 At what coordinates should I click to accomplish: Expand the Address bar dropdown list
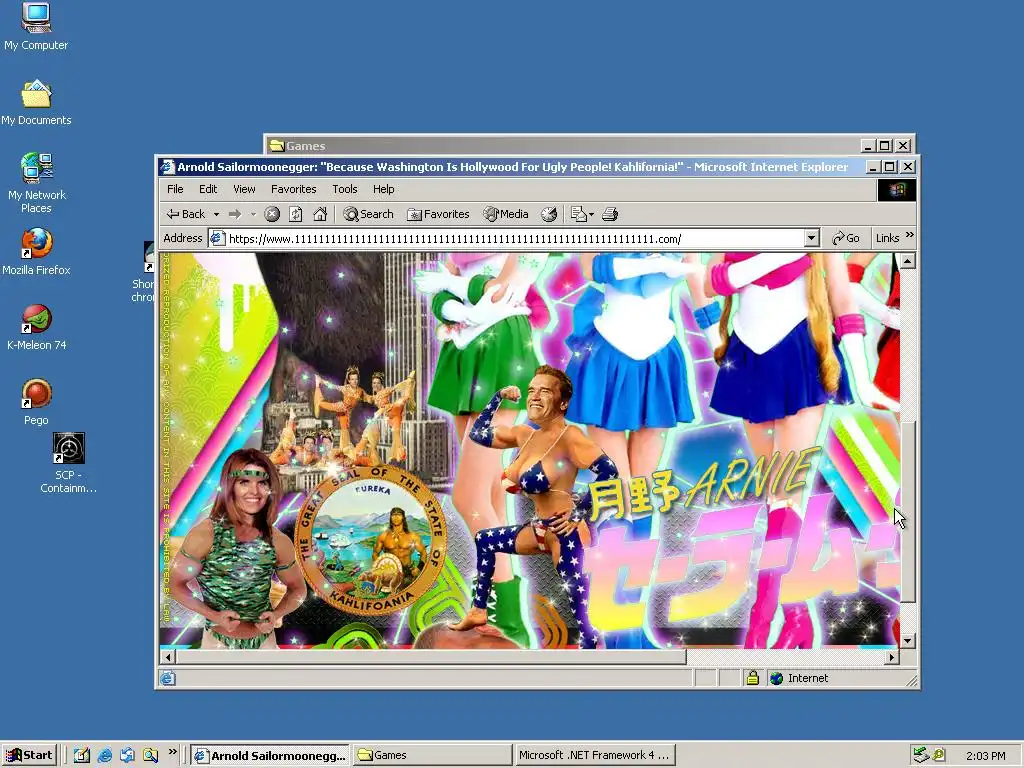(812, 238)
